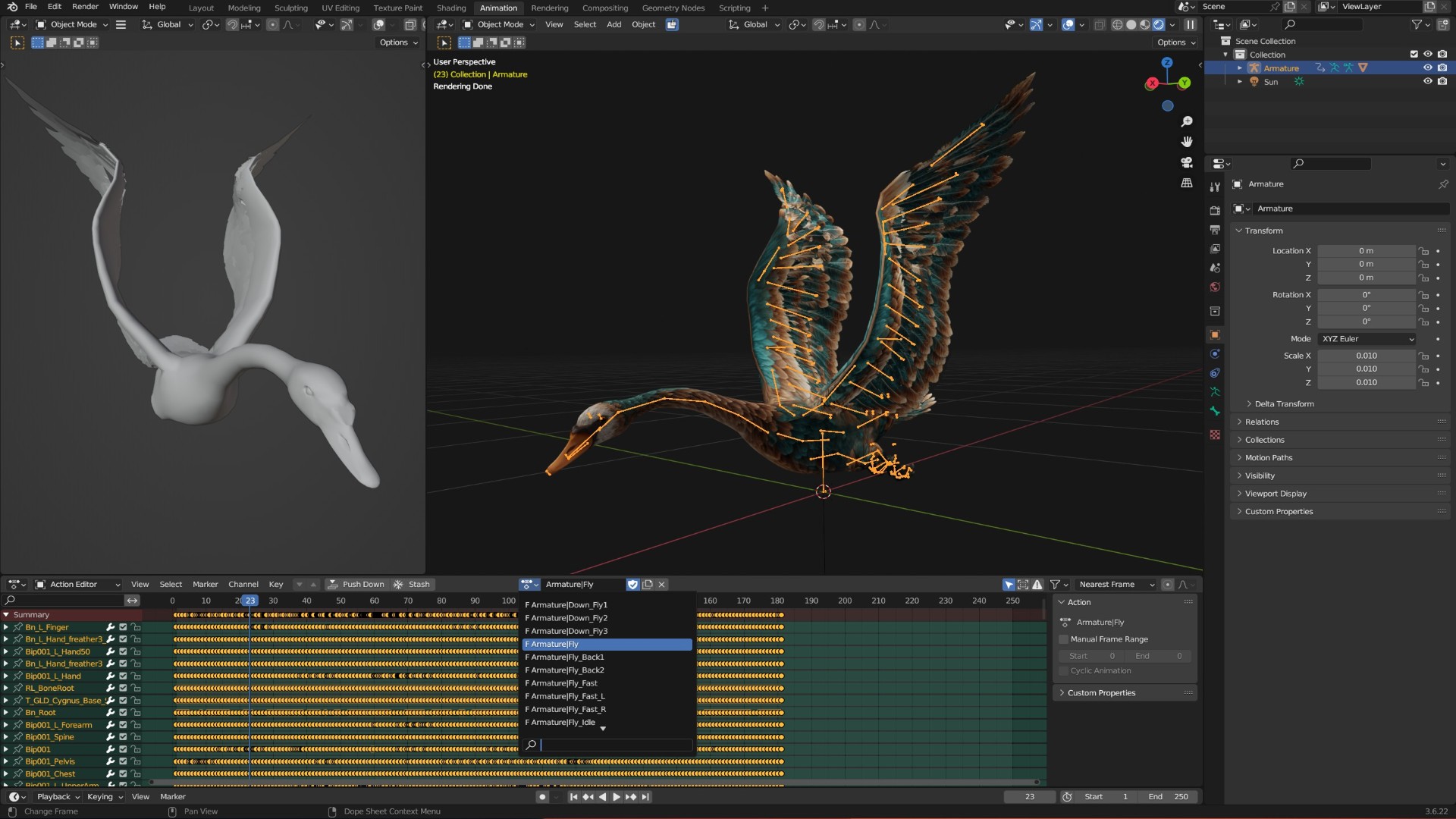Viewport: 1456px width, 819px height.
Task: Open the World properties tab icon
Action: (x=1215, y=287)
